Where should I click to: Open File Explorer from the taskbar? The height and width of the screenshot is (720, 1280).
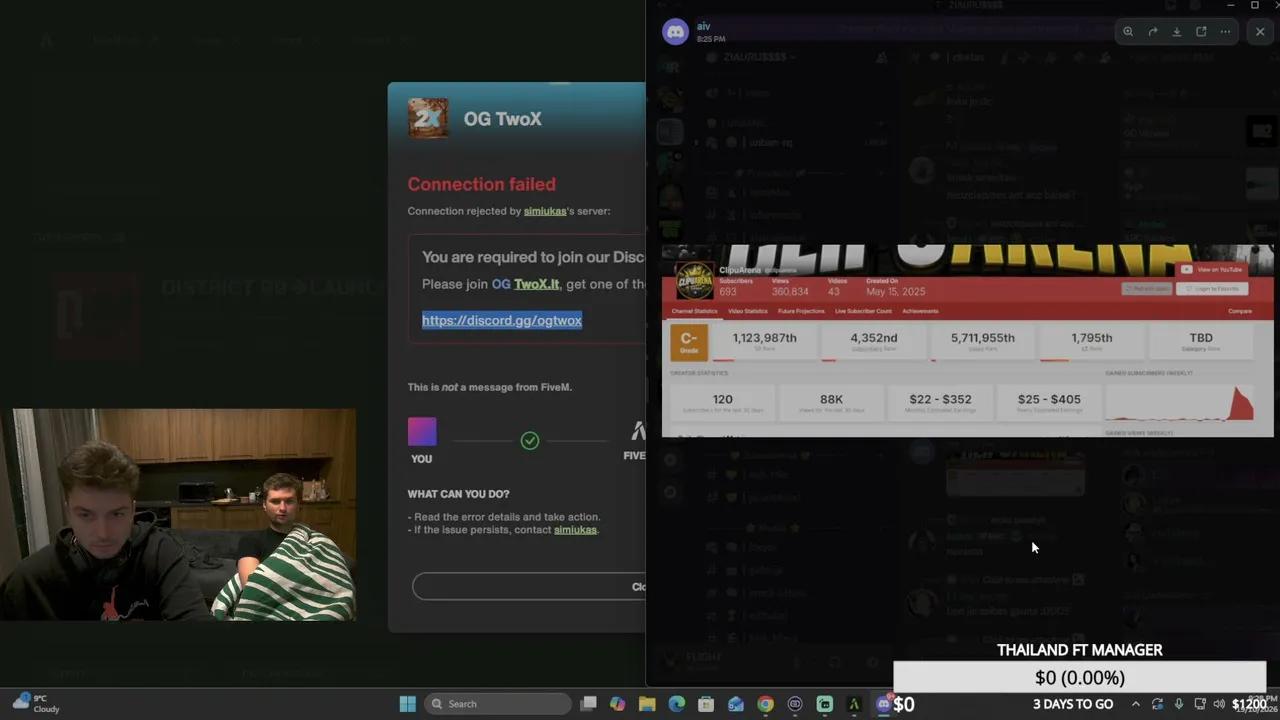pos(647,704)
